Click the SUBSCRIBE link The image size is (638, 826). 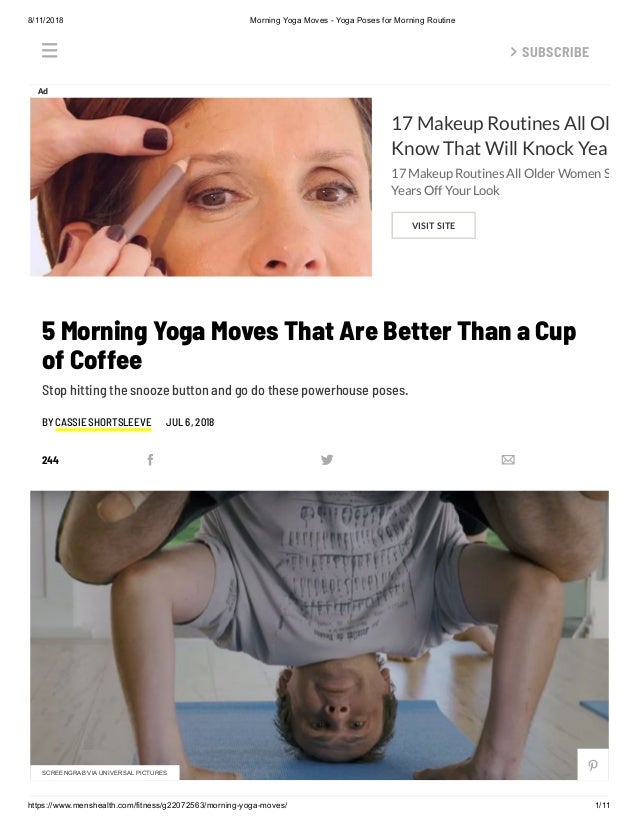click(x=555, y=52)
